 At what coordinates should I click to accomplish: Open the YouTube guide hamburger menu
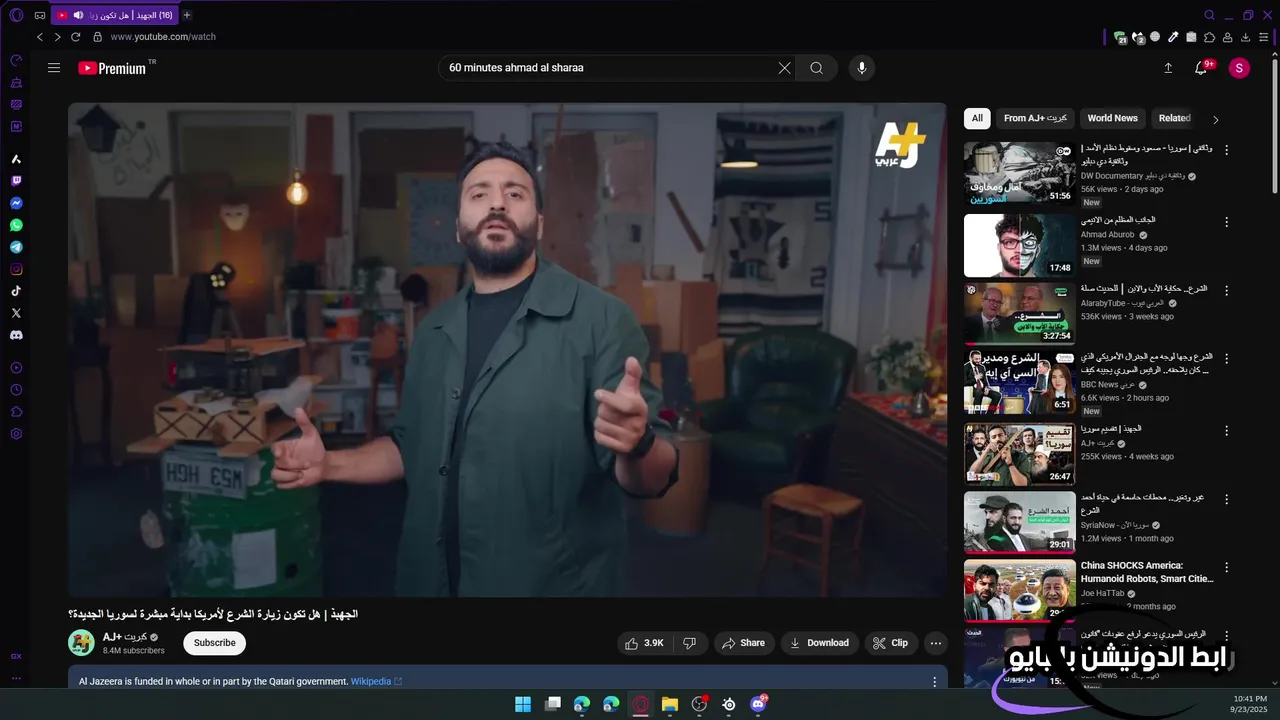pyautogui.click(x=54, y=68)
